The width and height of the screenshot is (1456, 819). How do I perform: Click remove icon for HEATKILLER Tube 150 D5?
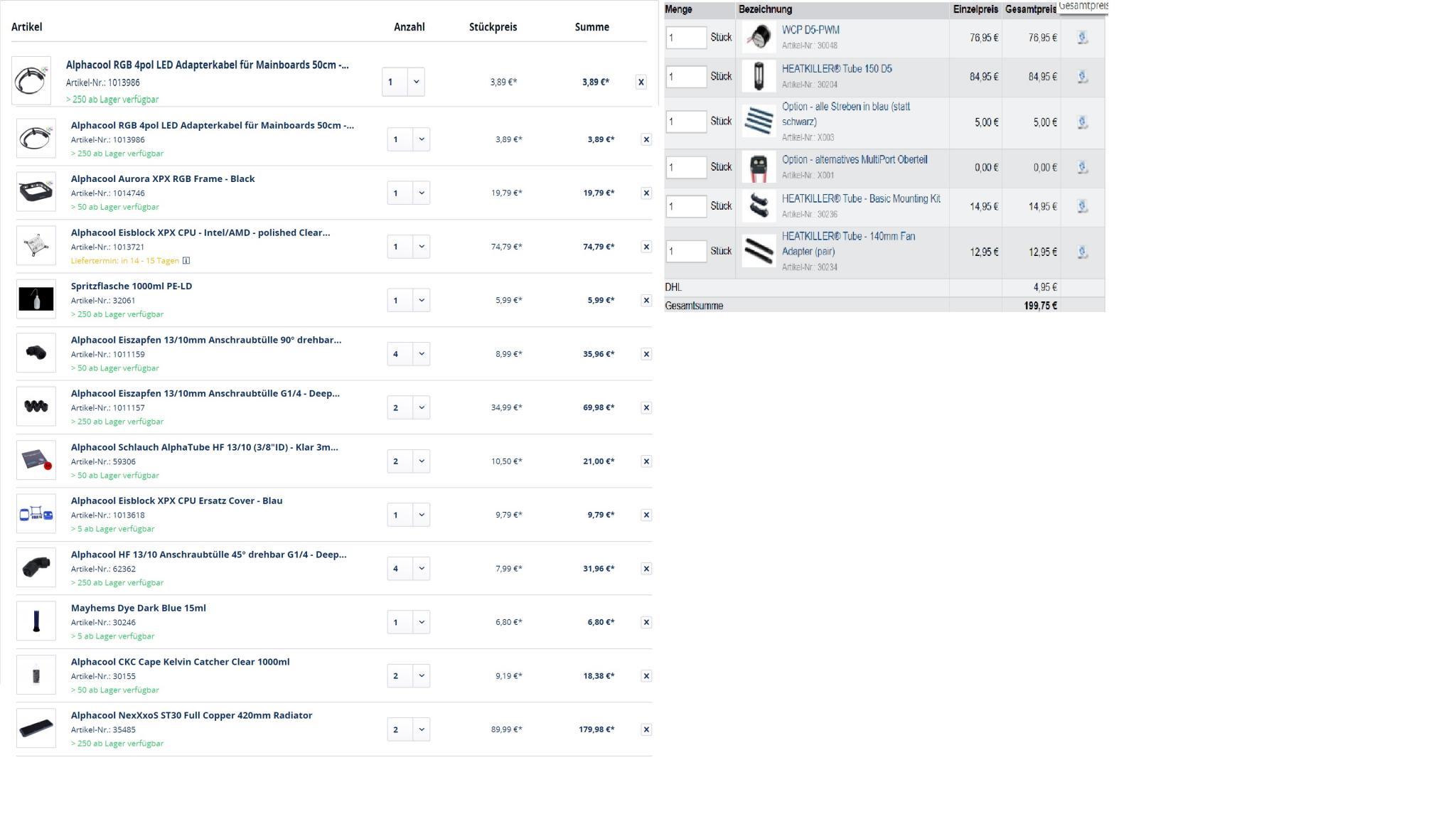[x=1082, y=77]
